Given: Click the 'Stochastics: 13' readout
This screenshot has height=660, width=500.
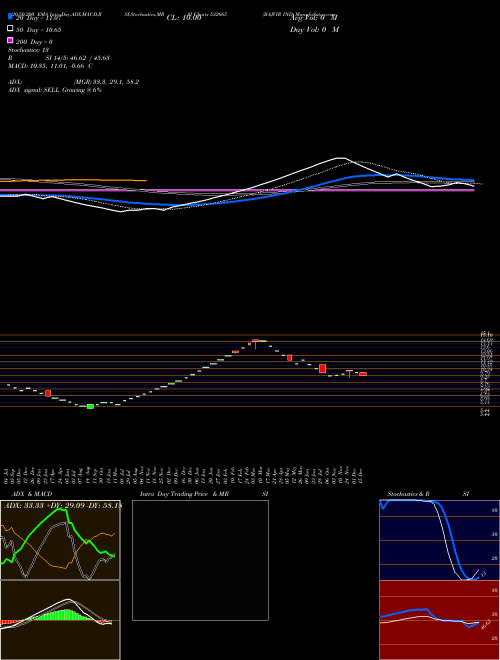Looking at the screenshot, I should coord(28,50).
